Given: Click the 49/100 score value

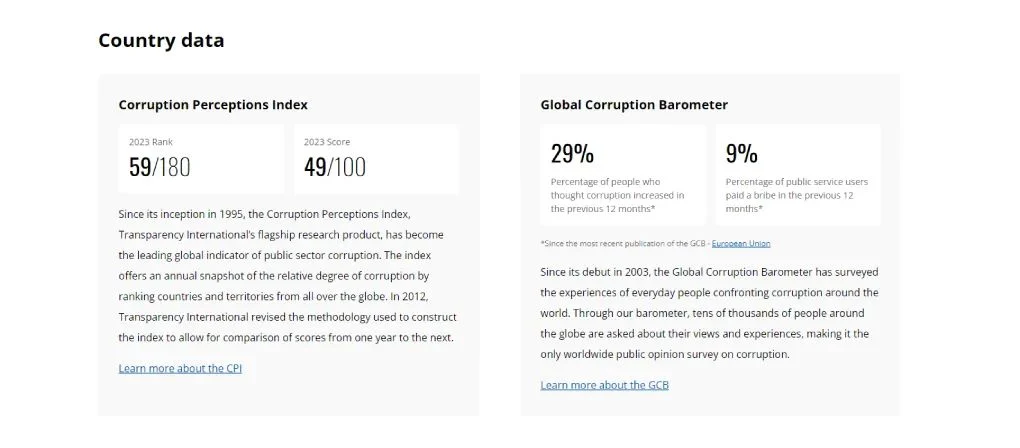Looking at the screenshot, I should tap(335, 167).
